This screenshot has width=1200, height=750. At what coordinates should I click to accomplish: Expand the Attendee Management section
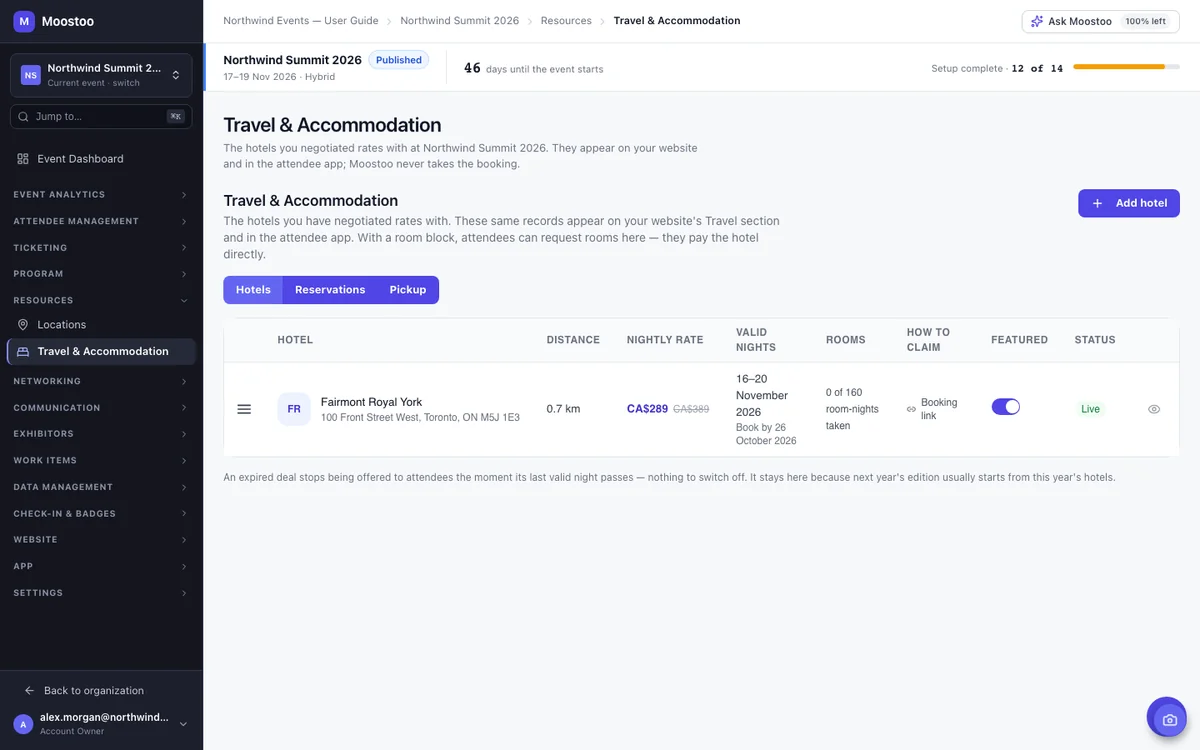pos(101,221)
